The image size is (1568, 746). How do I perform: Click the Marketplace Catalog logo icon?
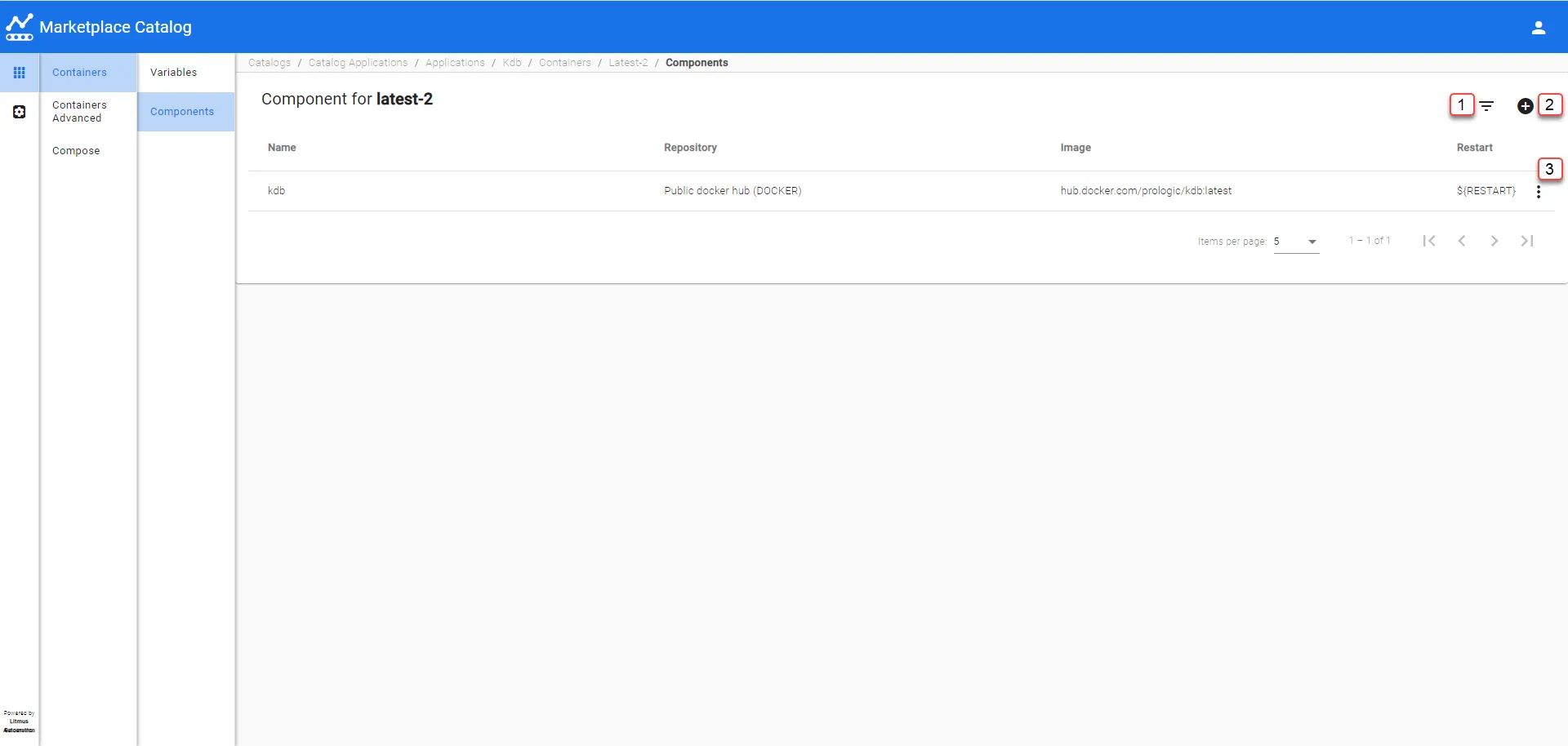point(20,27)
